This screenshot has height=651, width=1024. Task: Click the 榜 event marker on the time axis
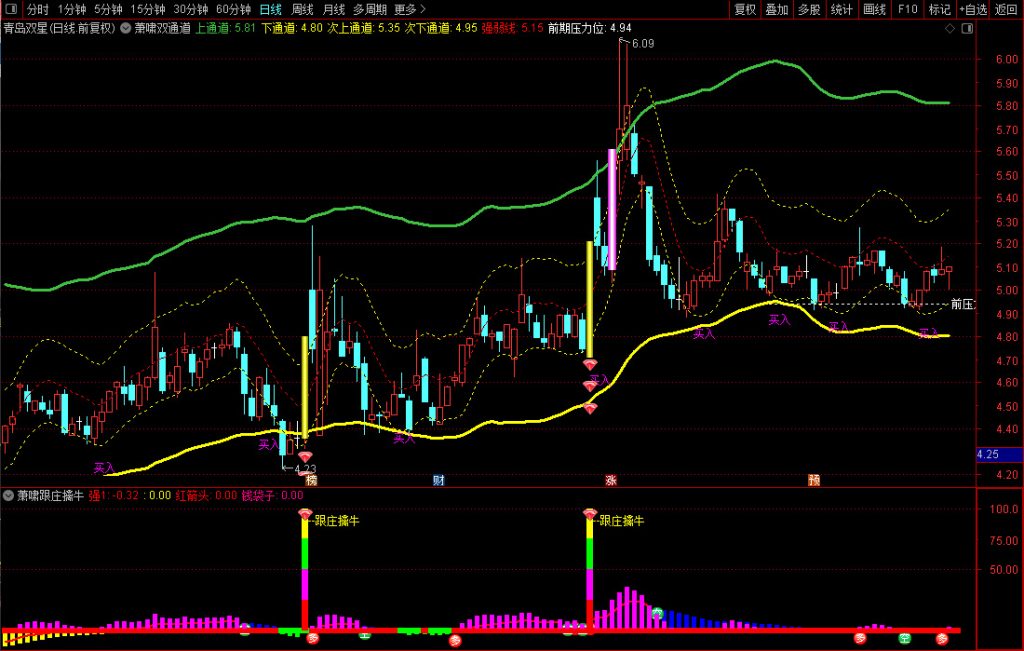pos(312,480)
